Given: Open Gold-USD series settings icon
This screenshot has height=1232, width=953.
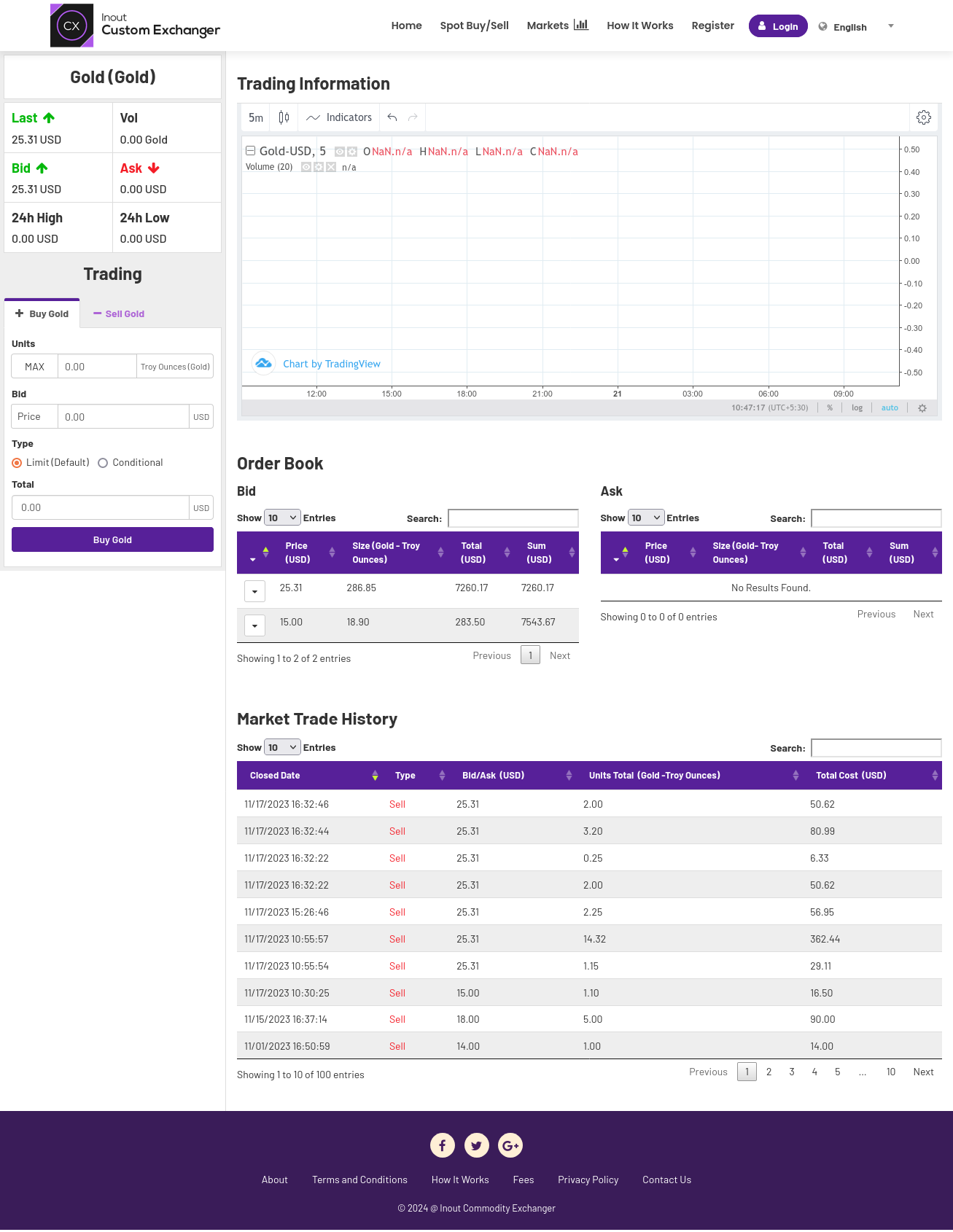Looking at the screenshot, I should pos(352,152).
